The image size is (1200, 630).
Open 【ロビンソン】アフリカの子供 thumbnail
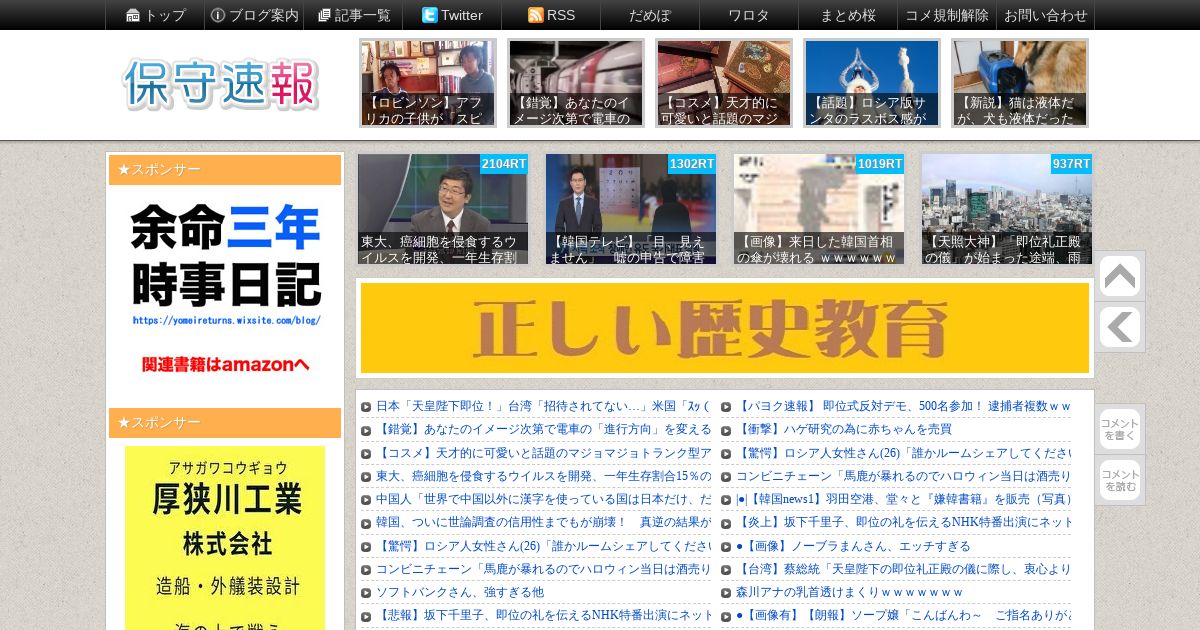click(x=428, y=83)
